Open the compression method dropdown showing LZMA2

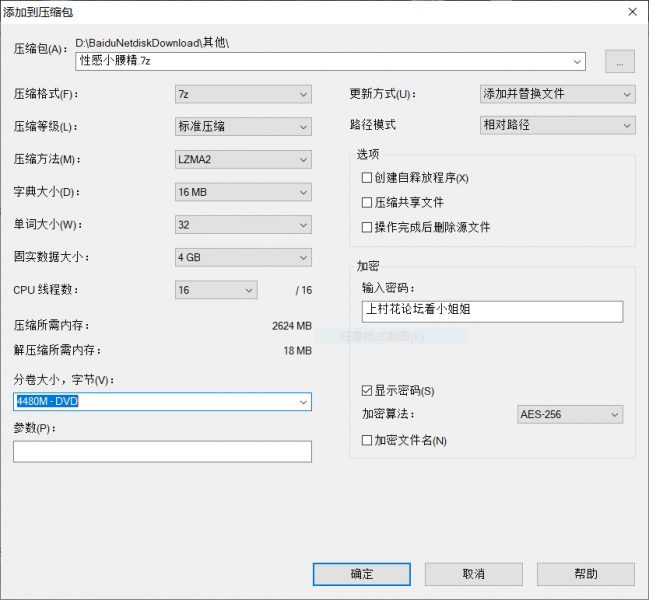pos(243,159)
